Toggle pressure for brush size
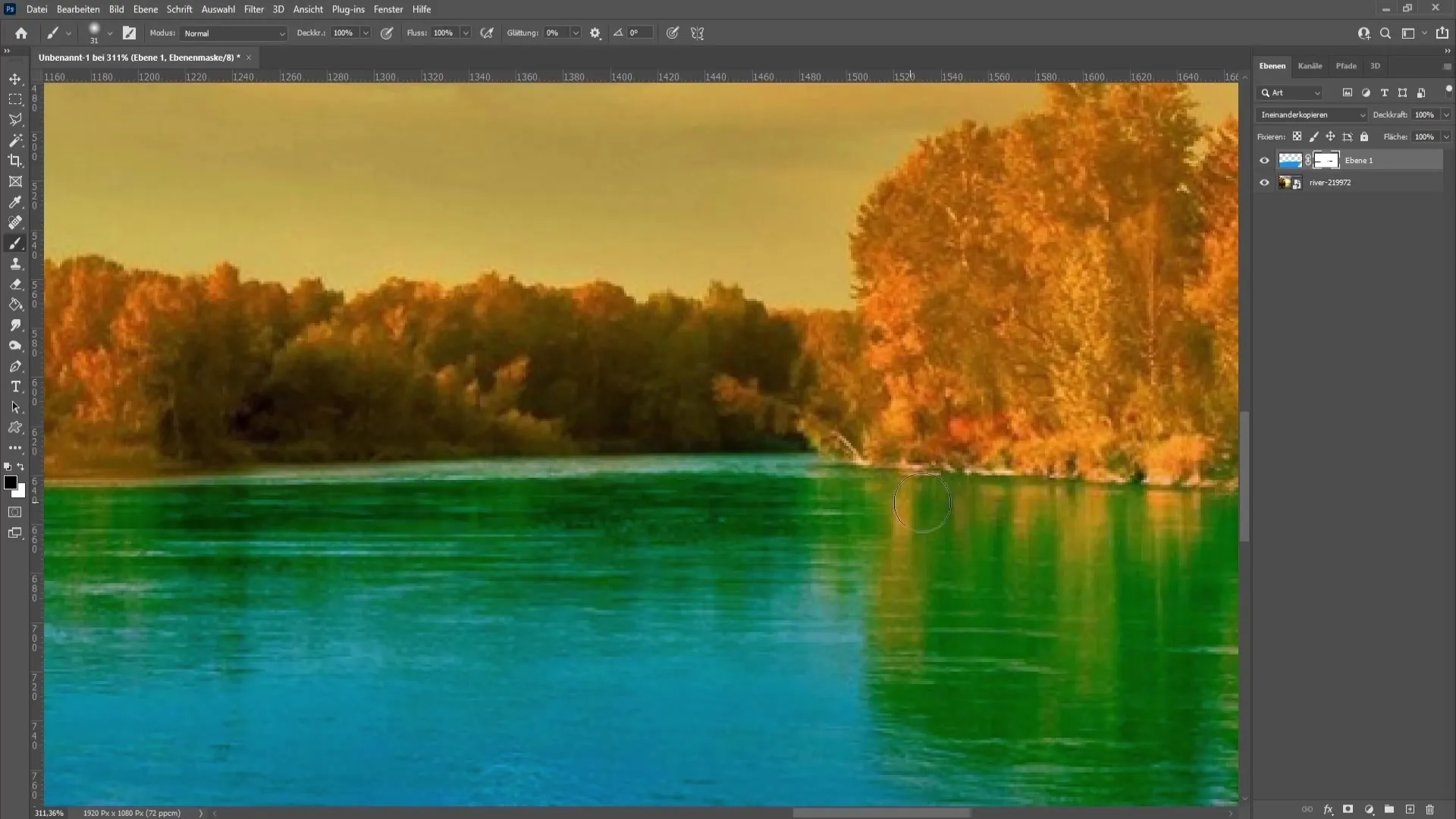Screen dimensions: 1456x819 673,33
